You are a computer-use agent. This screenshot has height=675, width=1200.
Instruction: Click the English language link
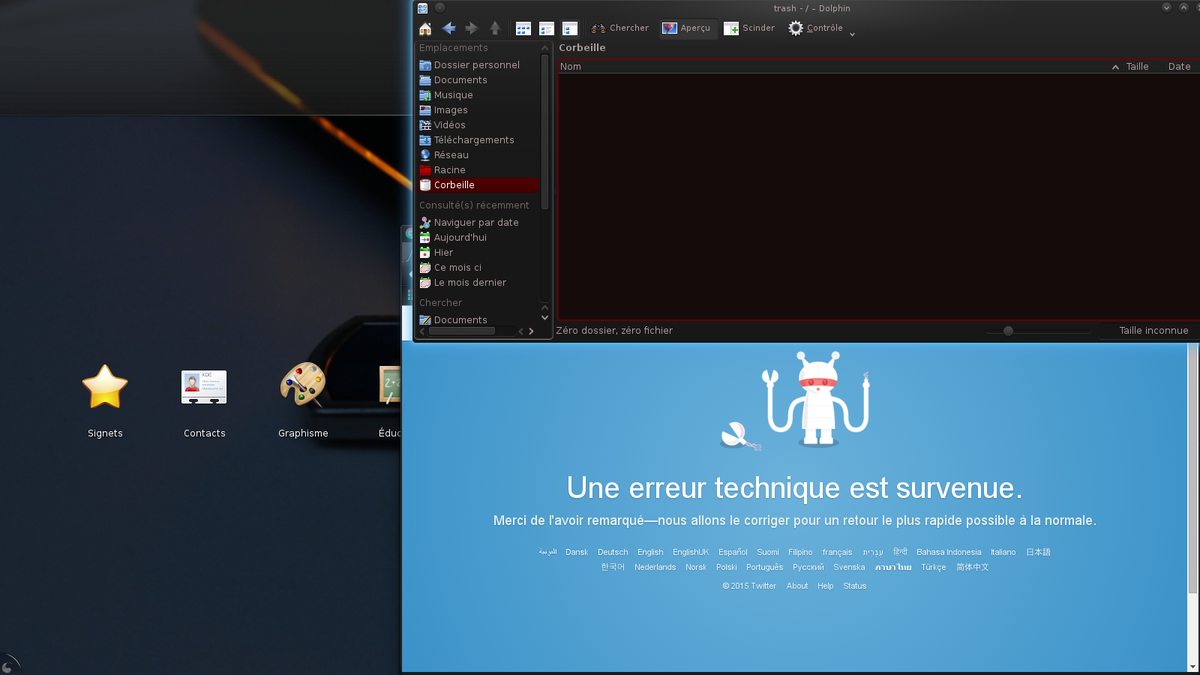(x=650, y=552)
